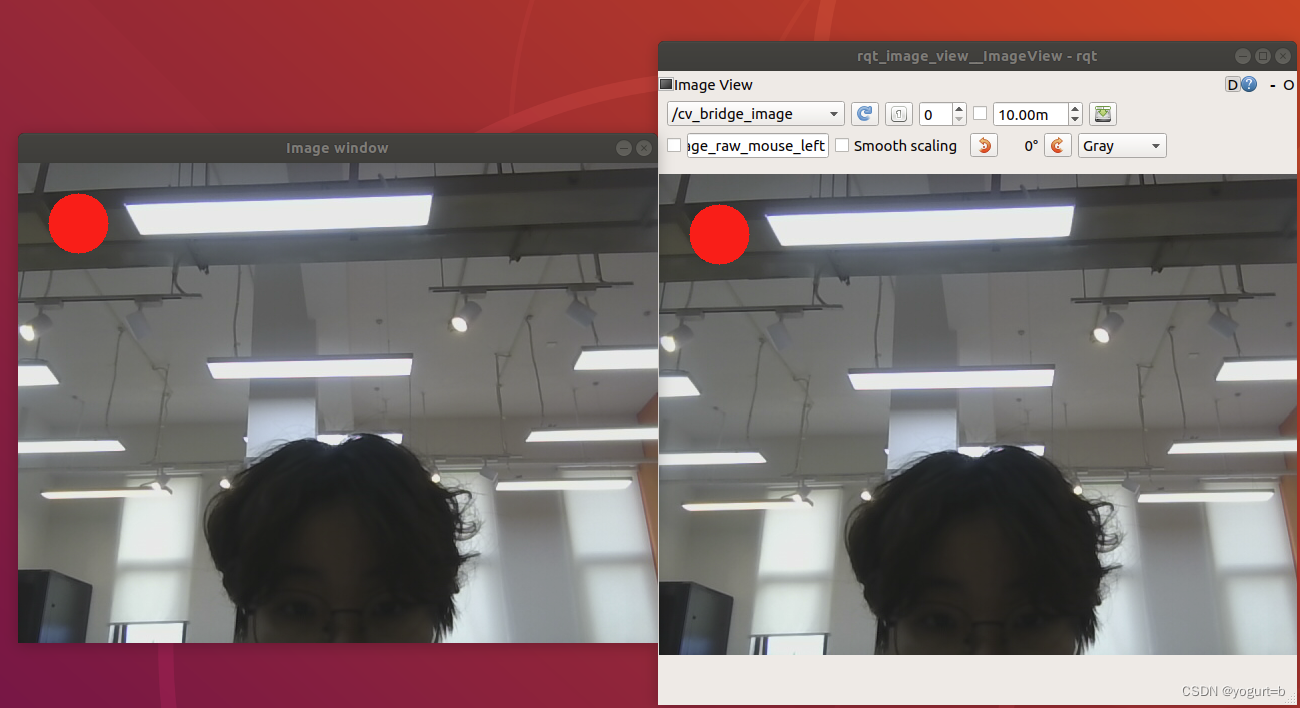Click the Image View plugin icon
Screen dimensions: 1300x708
(x=666, y=85)
